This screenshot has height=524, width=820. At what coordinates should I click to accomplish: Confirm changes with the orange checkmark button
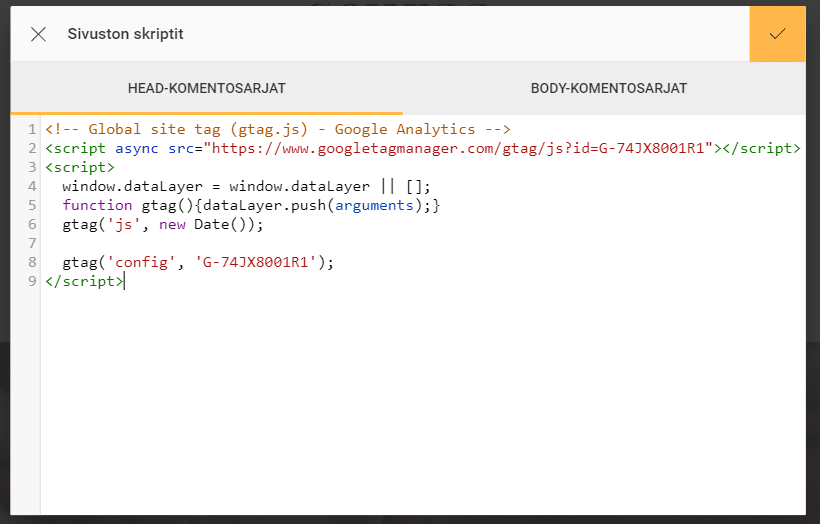pyautogui.click(x=777, y=34)
